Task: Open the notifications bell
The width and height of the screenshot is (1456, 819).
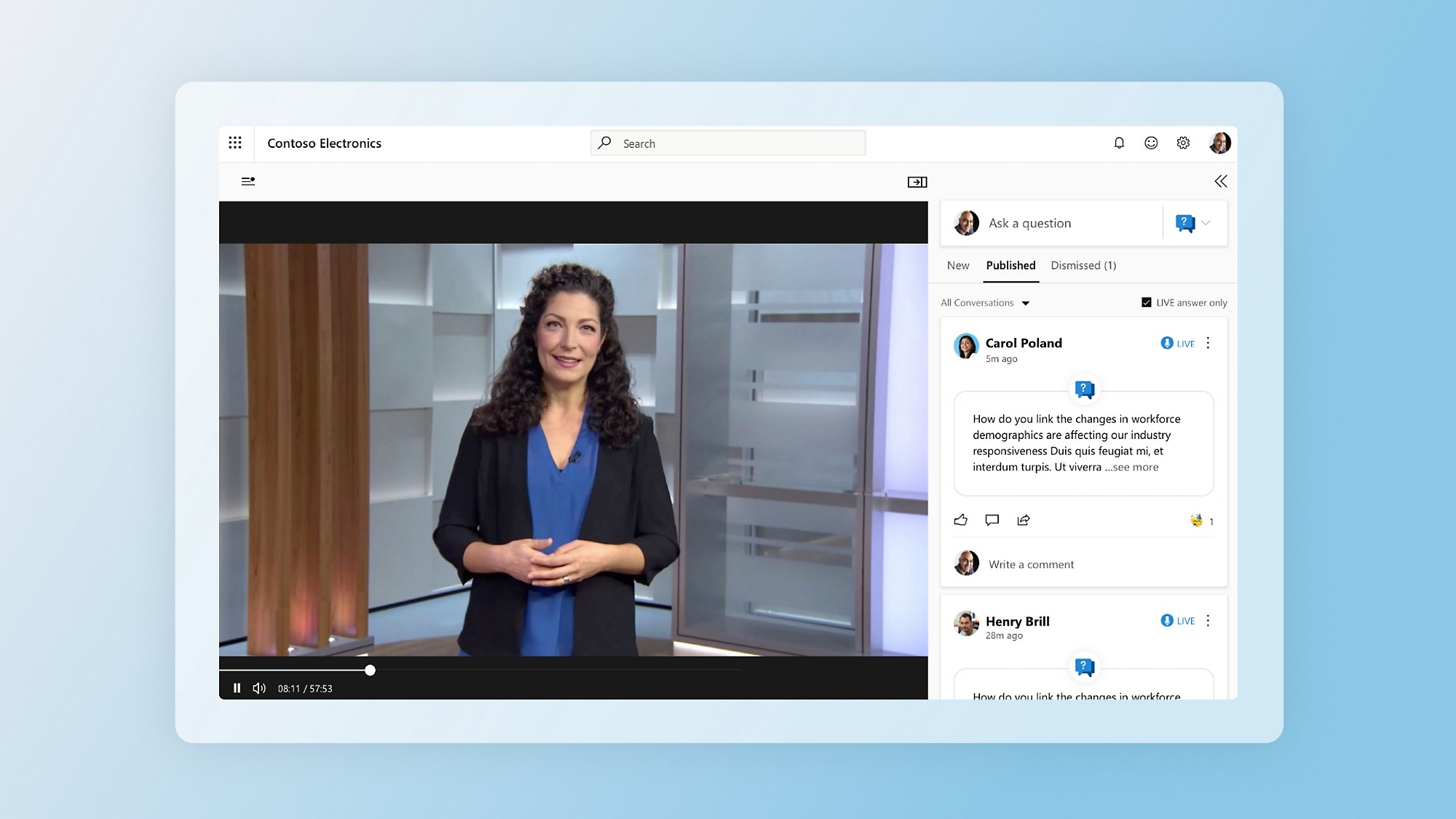Action: point(1119,143)
